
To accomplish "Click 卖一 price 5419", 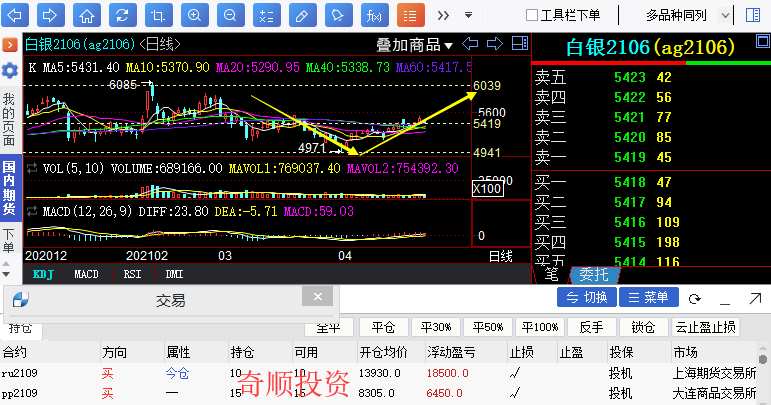I will click(x=630, y=157).
